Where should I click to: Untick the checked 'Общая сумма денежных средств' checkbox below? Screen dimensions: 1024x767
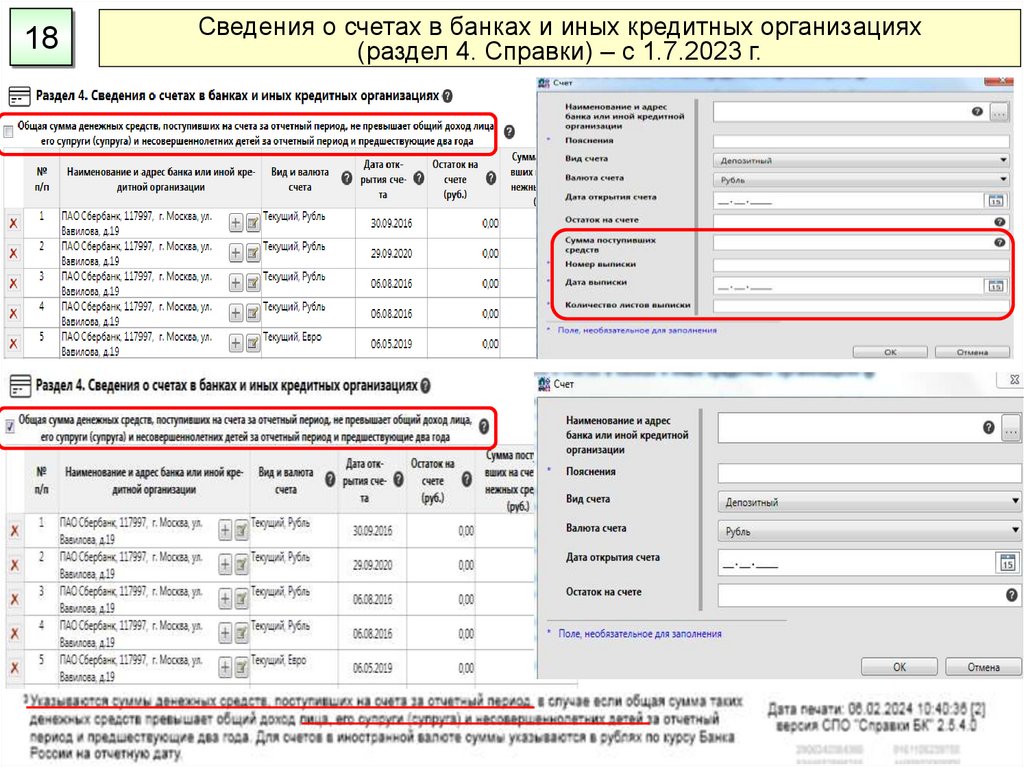tap(10, 427)
